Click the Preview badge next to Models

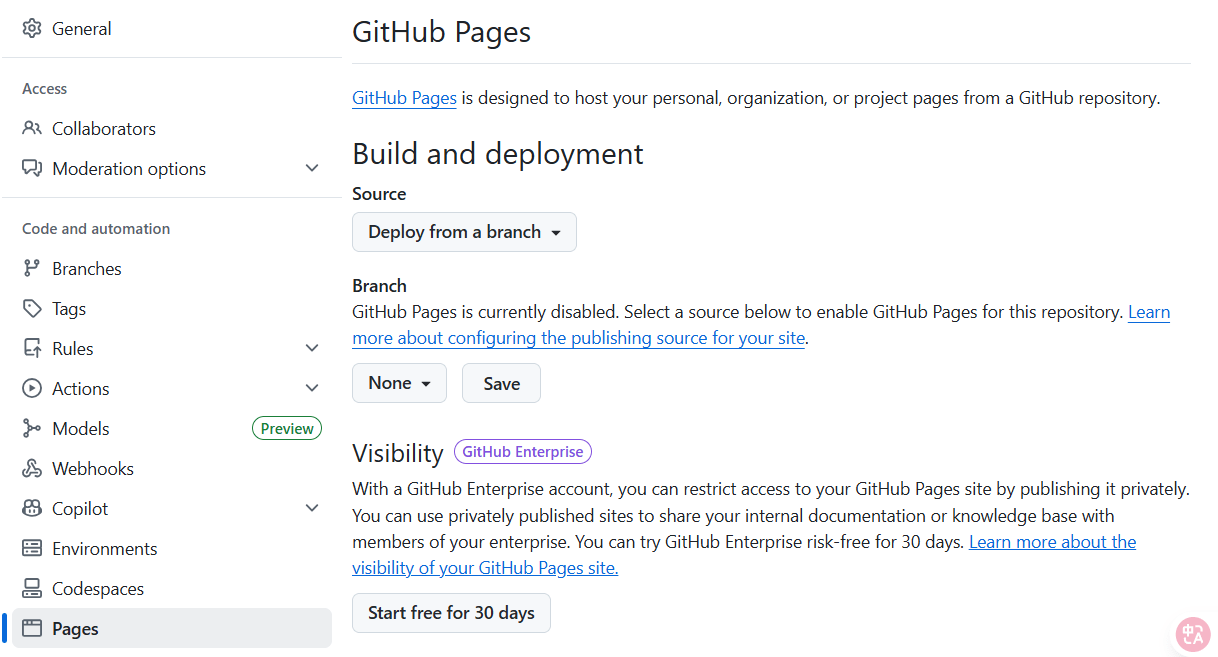(287, 429)
